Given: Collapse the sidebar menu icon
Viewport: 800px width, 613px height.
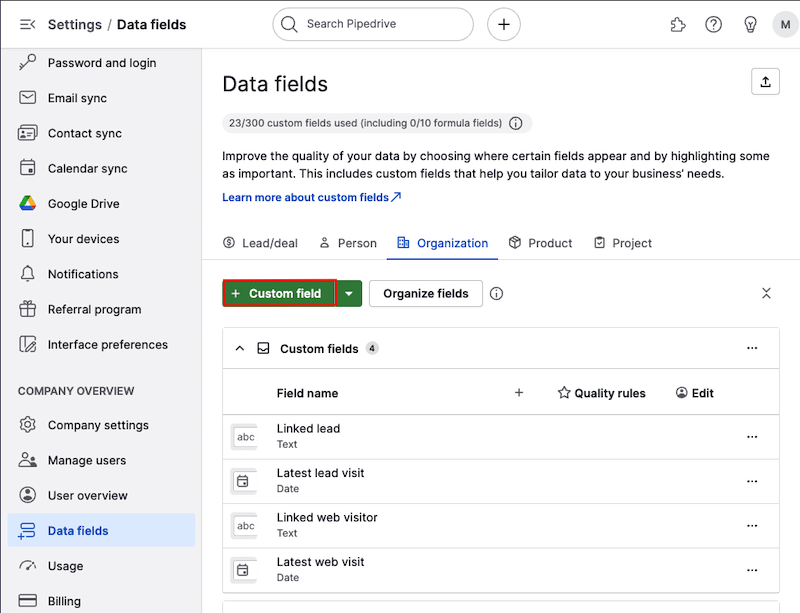Looking at the screenshot, I should click(28, 24).
